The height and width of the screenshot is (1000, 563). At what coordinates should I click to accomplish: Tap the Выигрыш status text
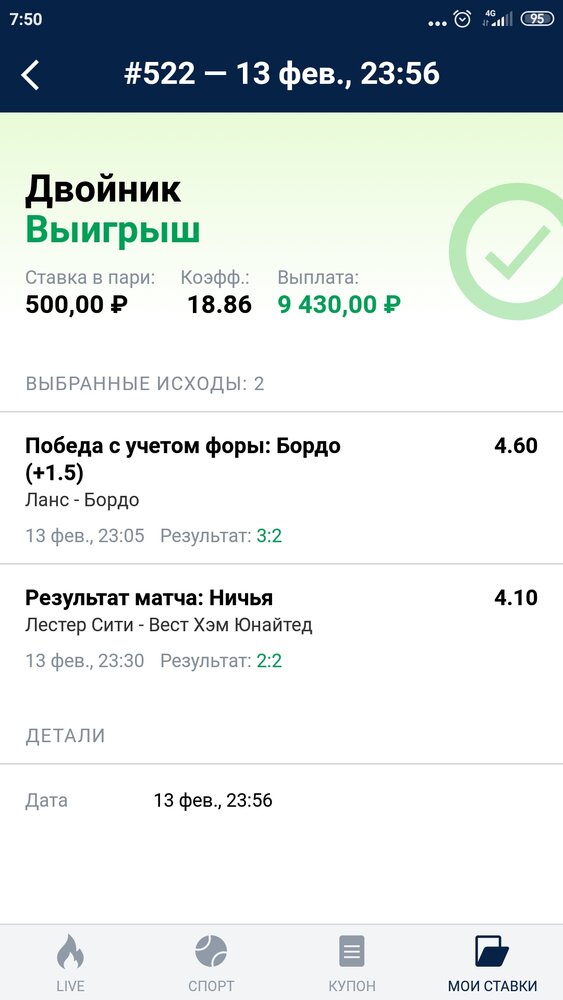[113, 231]
